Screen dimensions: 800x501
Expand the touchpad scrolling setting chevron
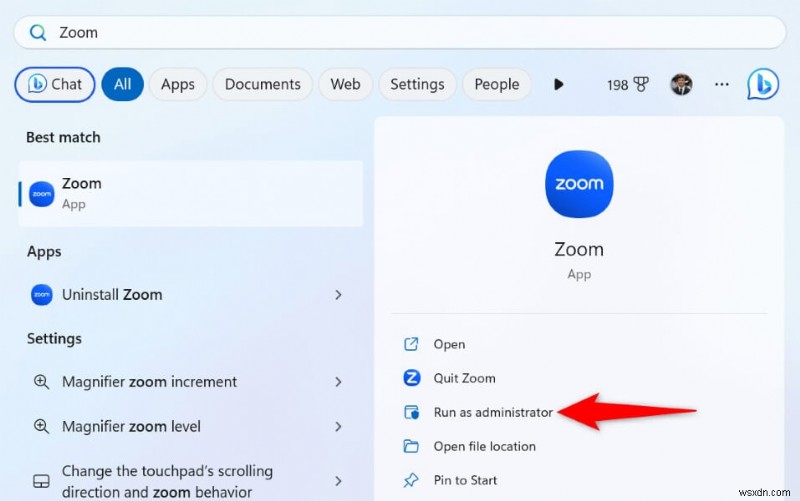[338, 481]
